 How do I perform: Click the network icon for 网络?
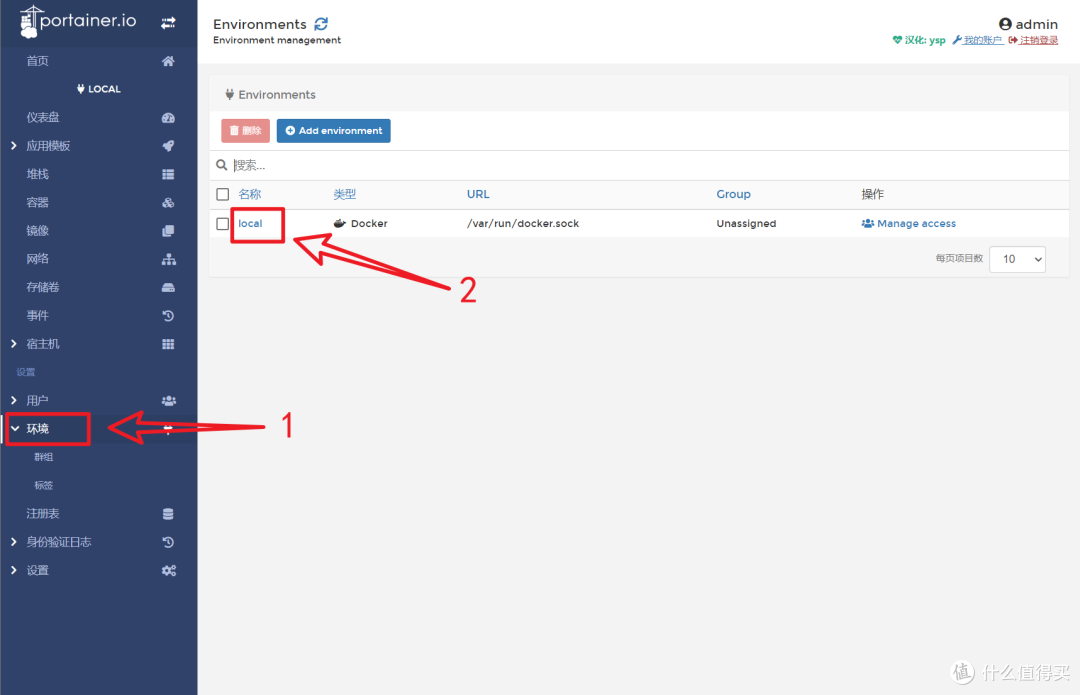pos(168,259)
